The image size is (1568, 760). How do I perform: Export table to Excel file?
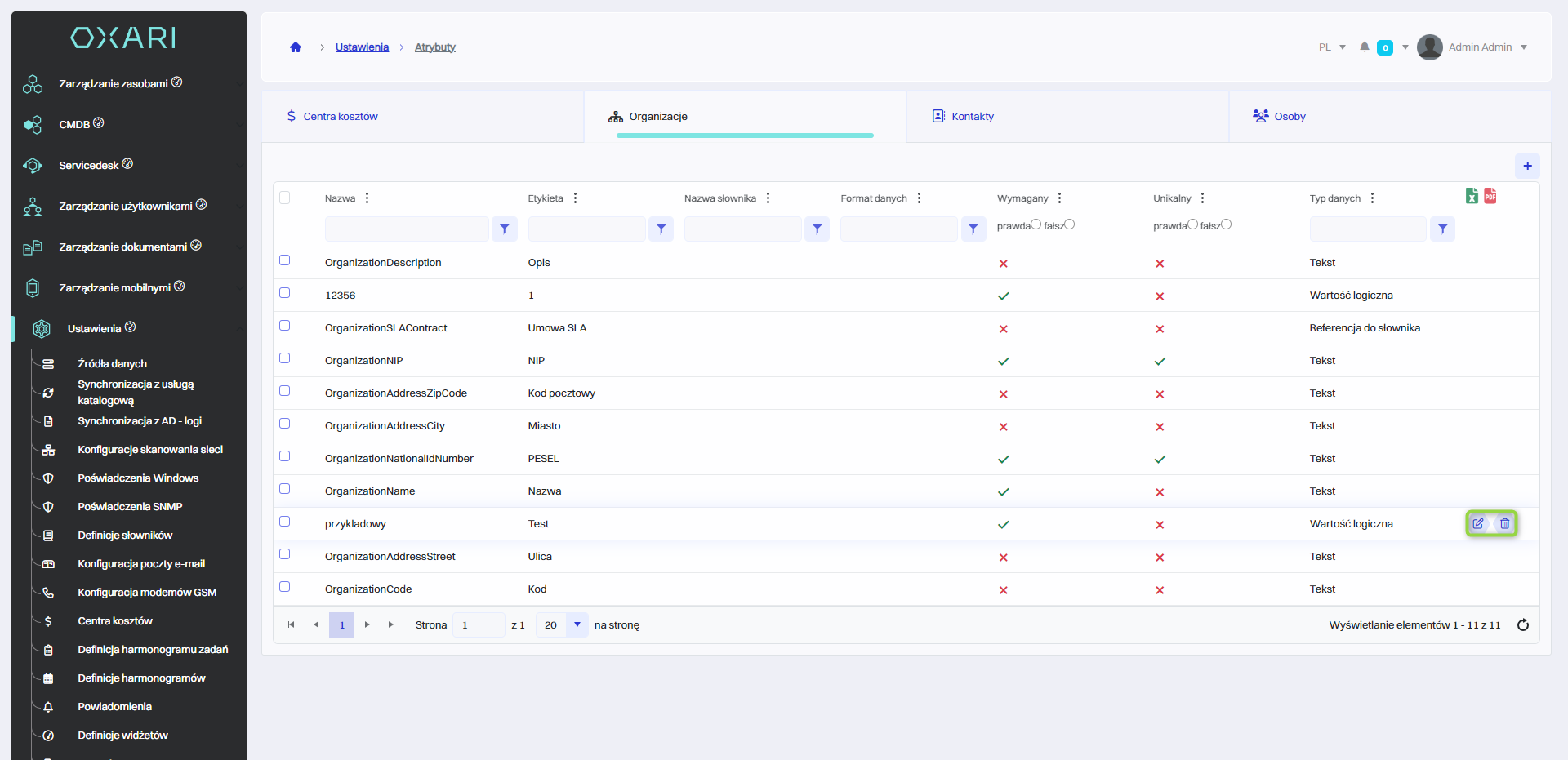coord(1472,196)
